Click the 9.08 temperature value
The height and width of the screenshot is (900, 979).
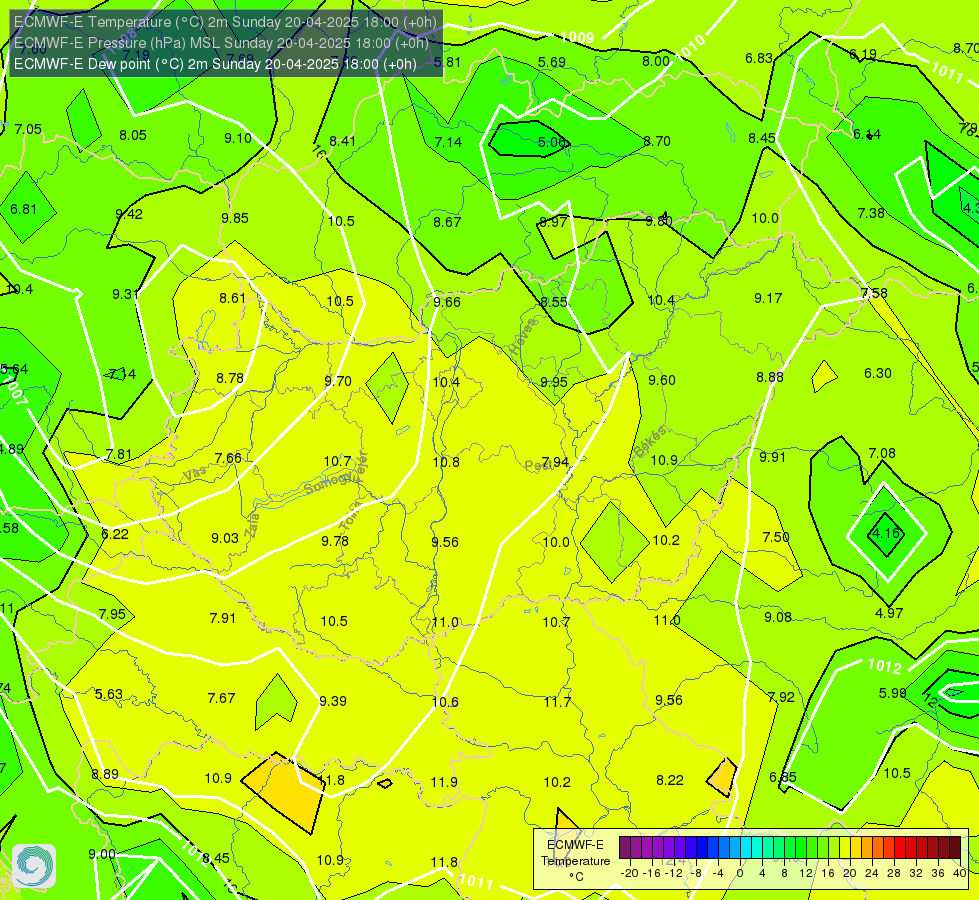click(x=778, y=618)
